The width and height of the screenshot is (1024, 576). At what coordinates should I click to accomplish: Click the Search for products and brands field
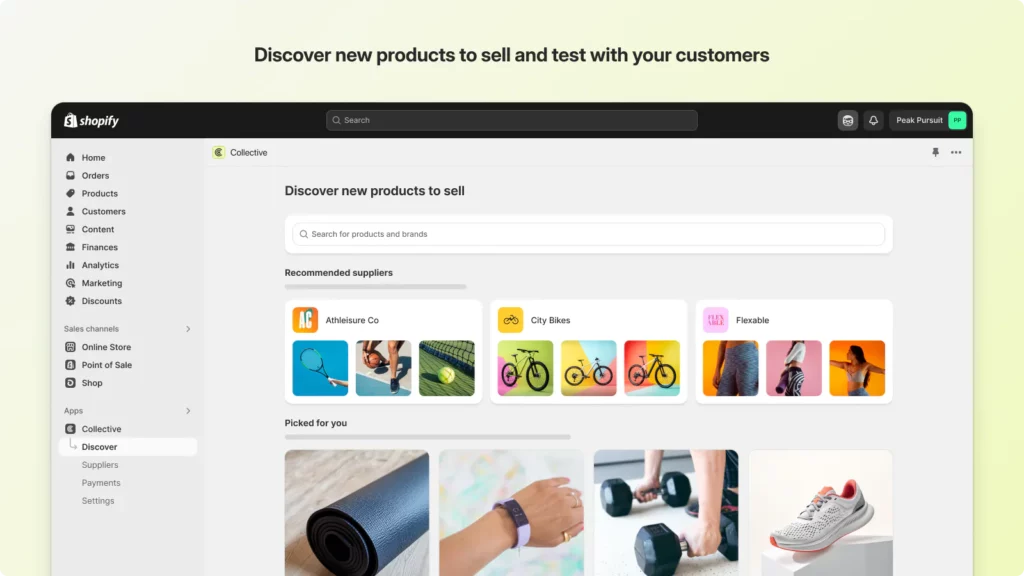(588, 234)
